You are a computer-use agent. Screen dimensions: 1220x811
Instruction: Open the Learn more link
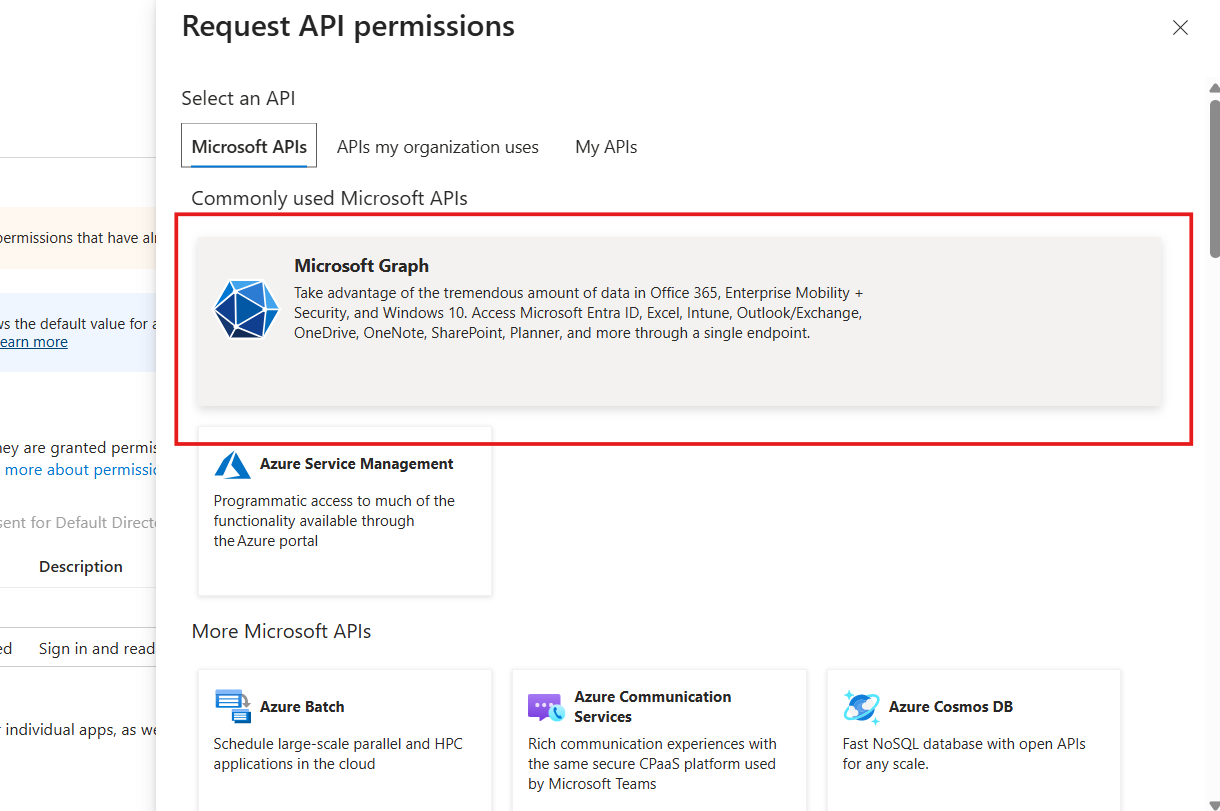[x=34, y=342]
